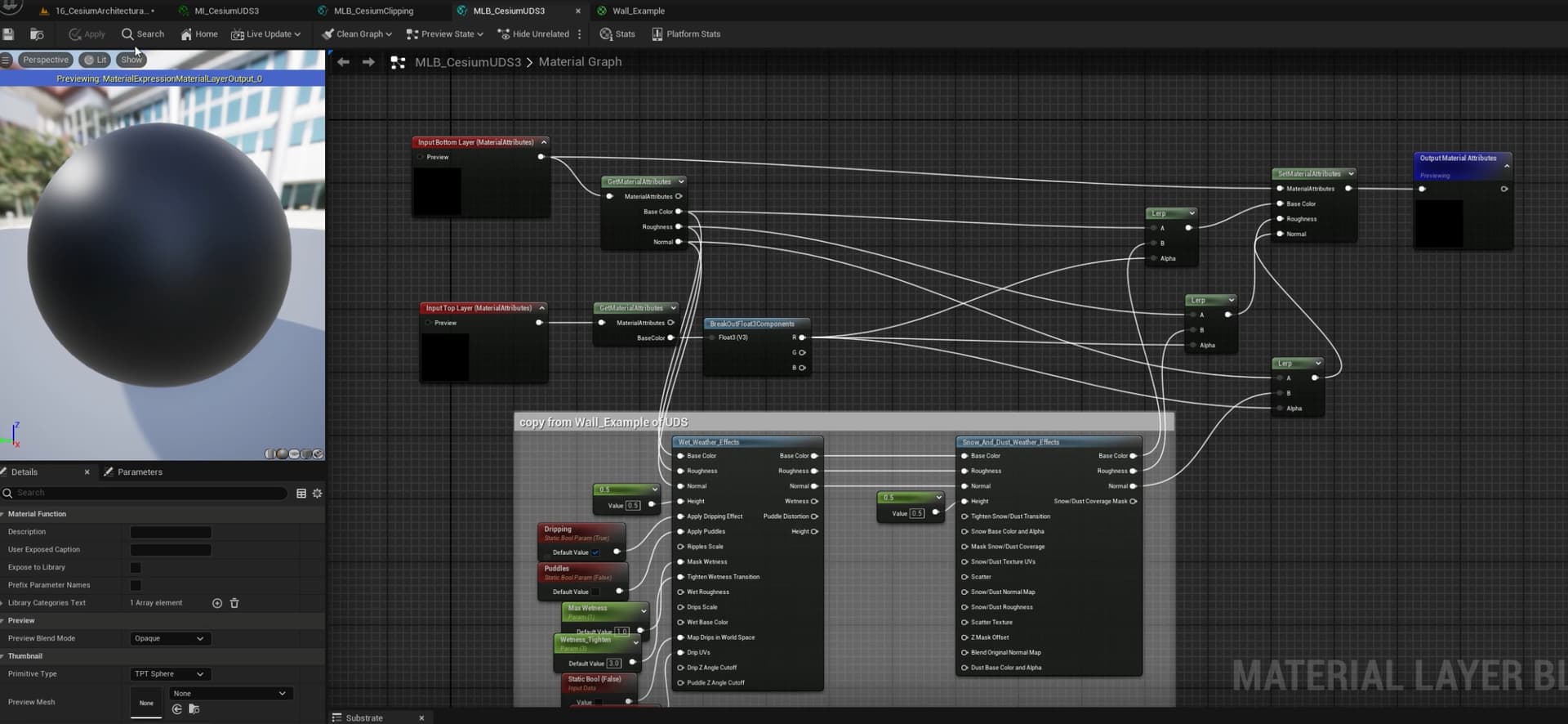Toggle Dripping Default Value checkbox
This screenshot has width=1568, height=724.
pos(595,552)
